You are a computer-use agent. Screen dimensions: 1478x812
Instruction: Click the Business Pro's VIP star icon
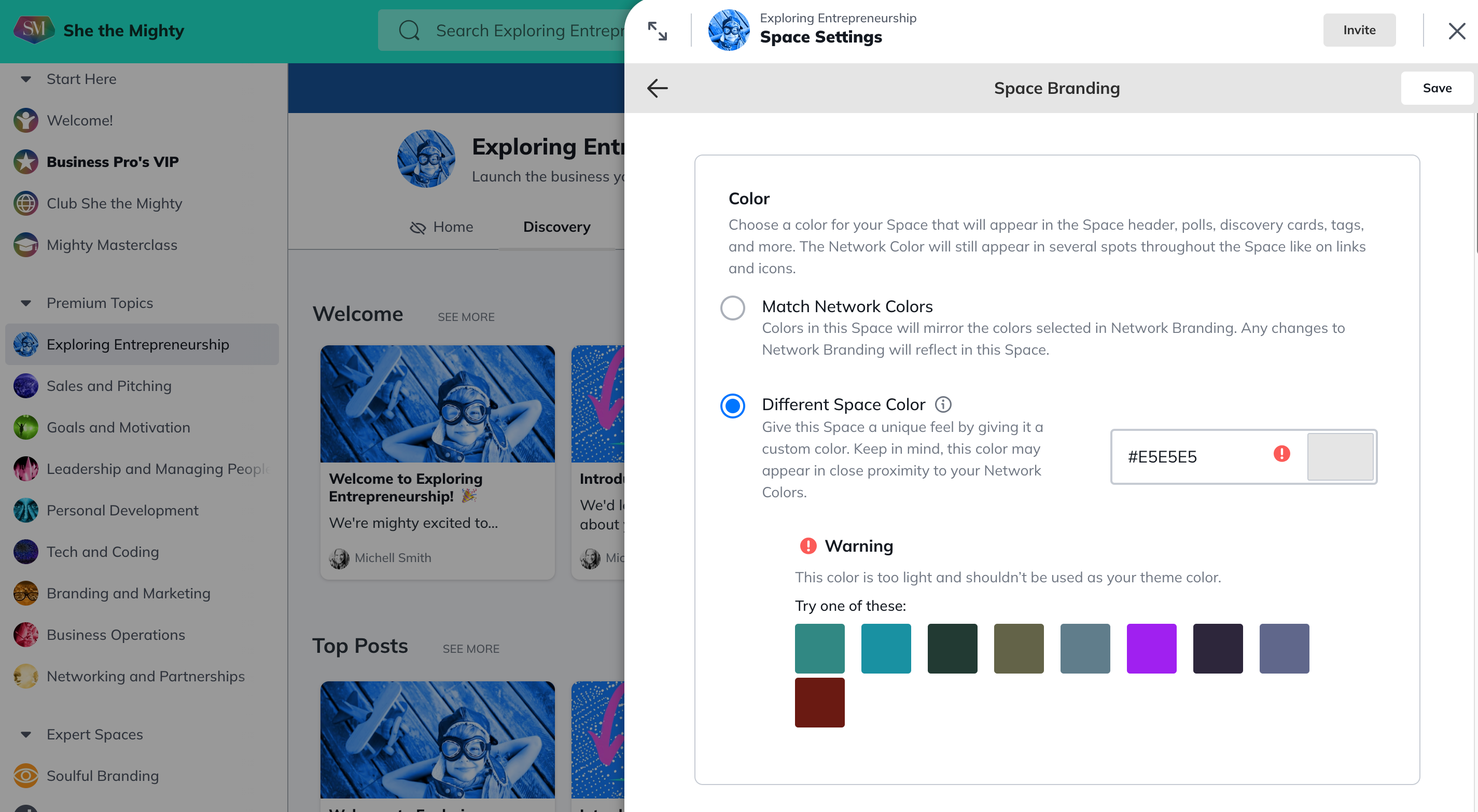26,162
